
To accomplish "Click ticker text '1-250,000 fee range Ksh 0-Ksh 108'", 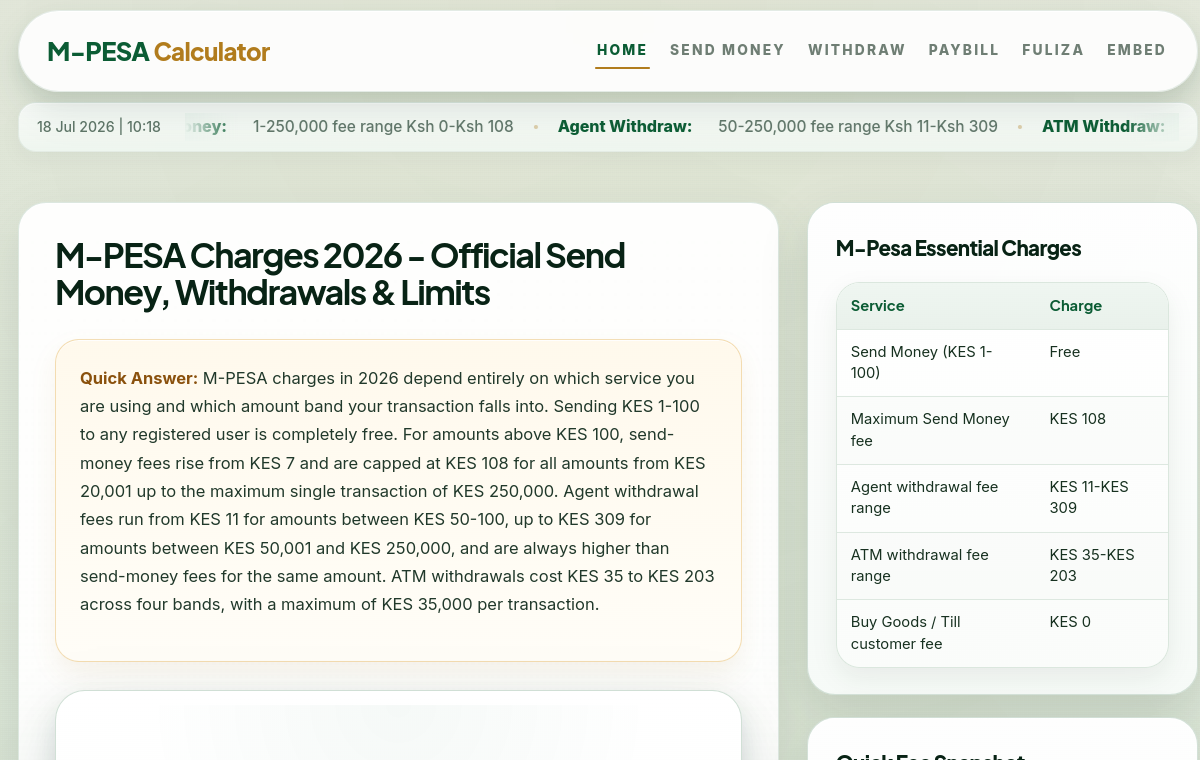I will [x=383, y=127].
